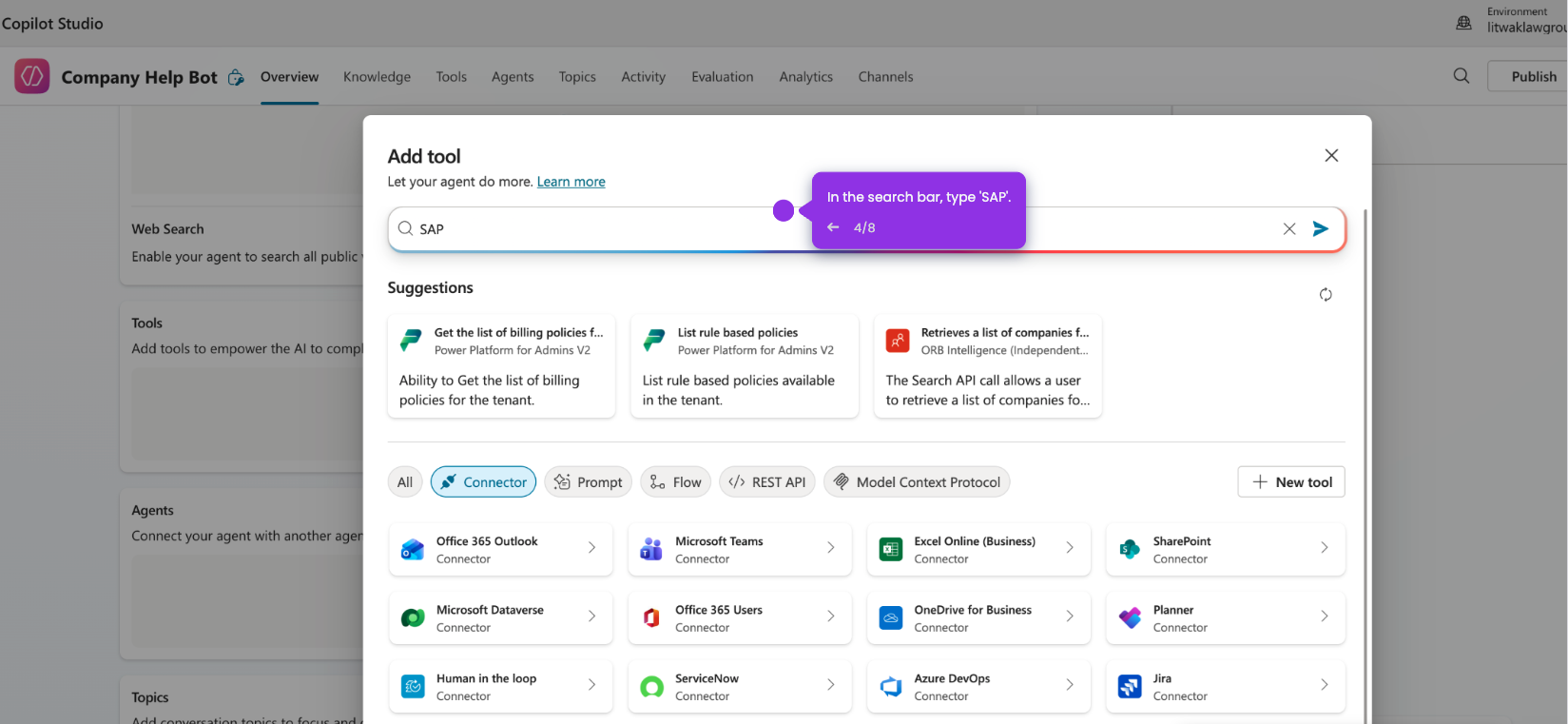Expand Jira connector with its chevron
1568x724 pixels.
pyautogui.click(x=1325, y=685)
